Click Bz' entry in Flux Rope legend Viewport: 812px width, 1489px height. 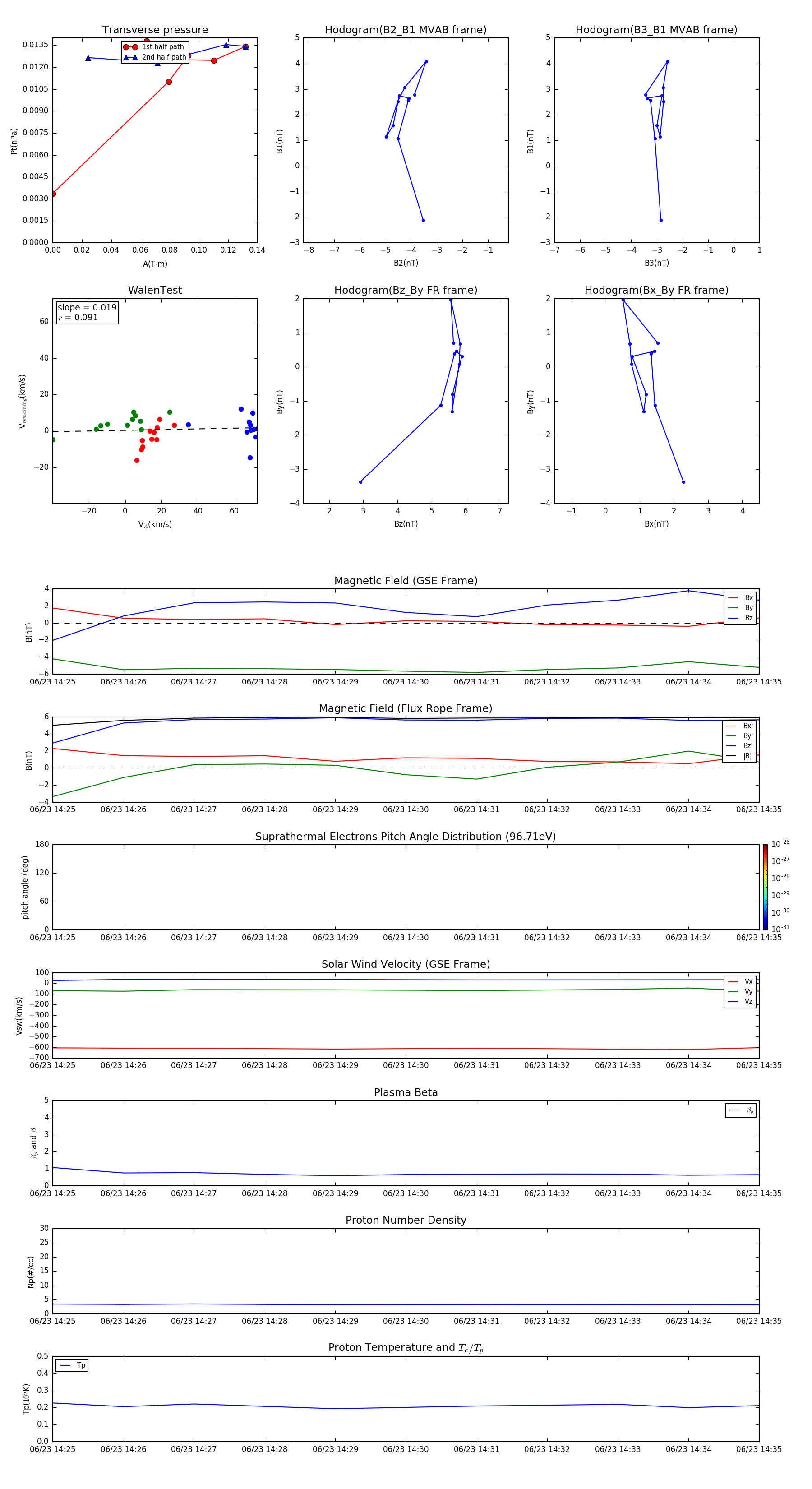tap(739, 746)
